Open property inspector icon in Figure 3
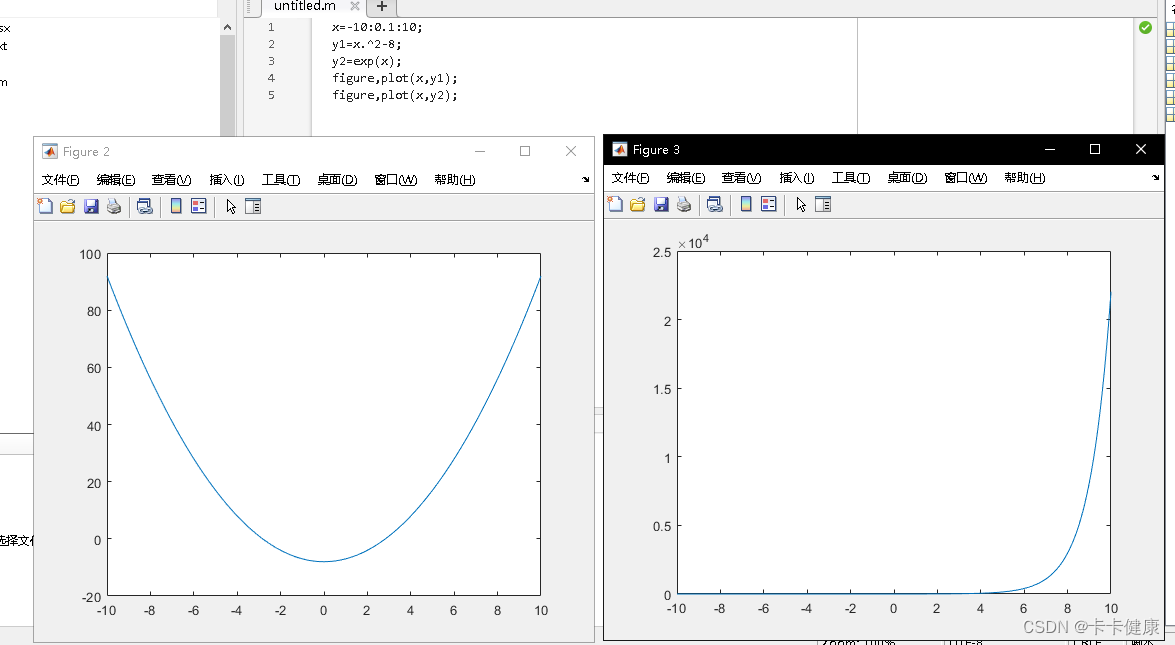Screen dimensions: 1175x645 823,204
